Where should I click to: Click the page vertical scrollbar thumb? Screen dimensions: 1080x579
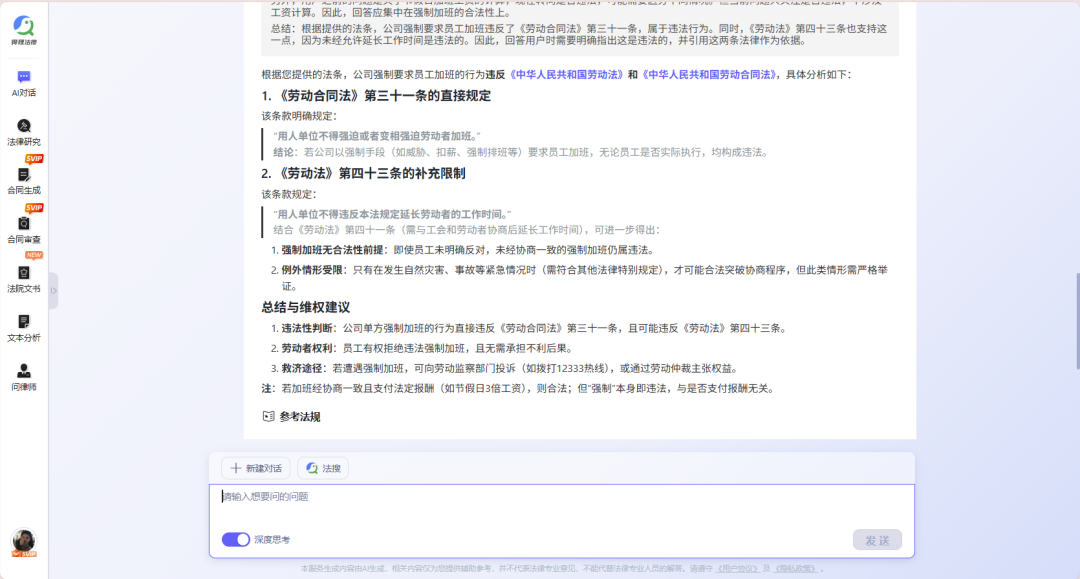click(x=1077, y=322)
